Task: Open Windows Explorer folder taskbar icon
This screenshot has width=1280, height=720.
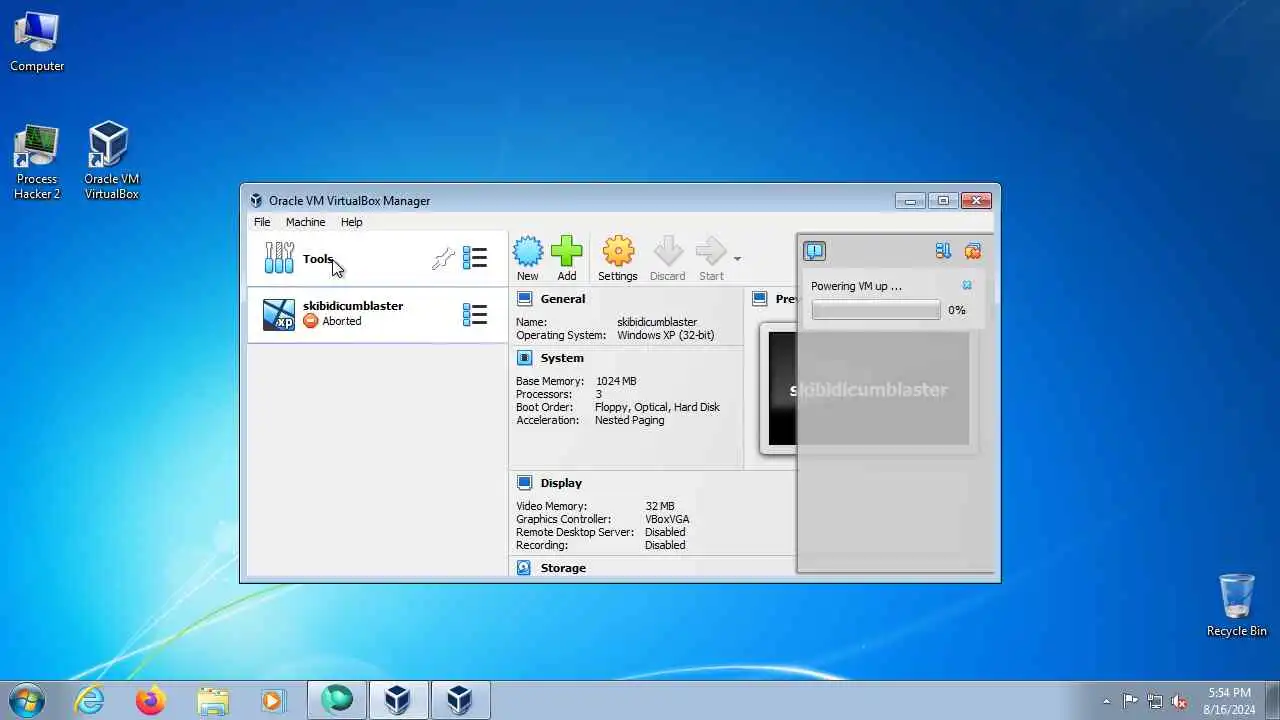Action: point(213,700)
